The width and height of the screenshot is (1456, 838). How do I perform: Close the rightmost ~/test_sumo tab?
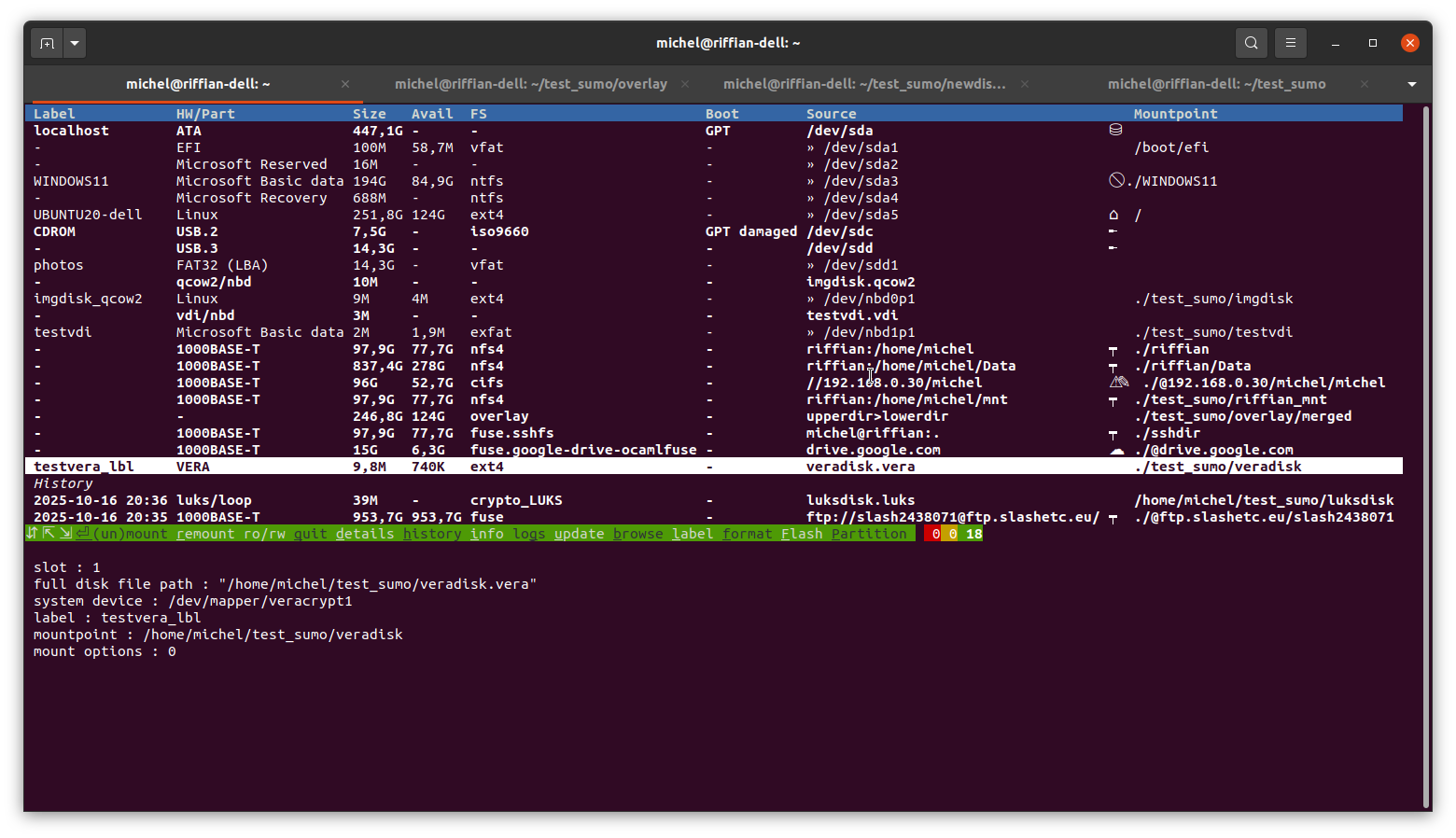tap(1365, 84)
